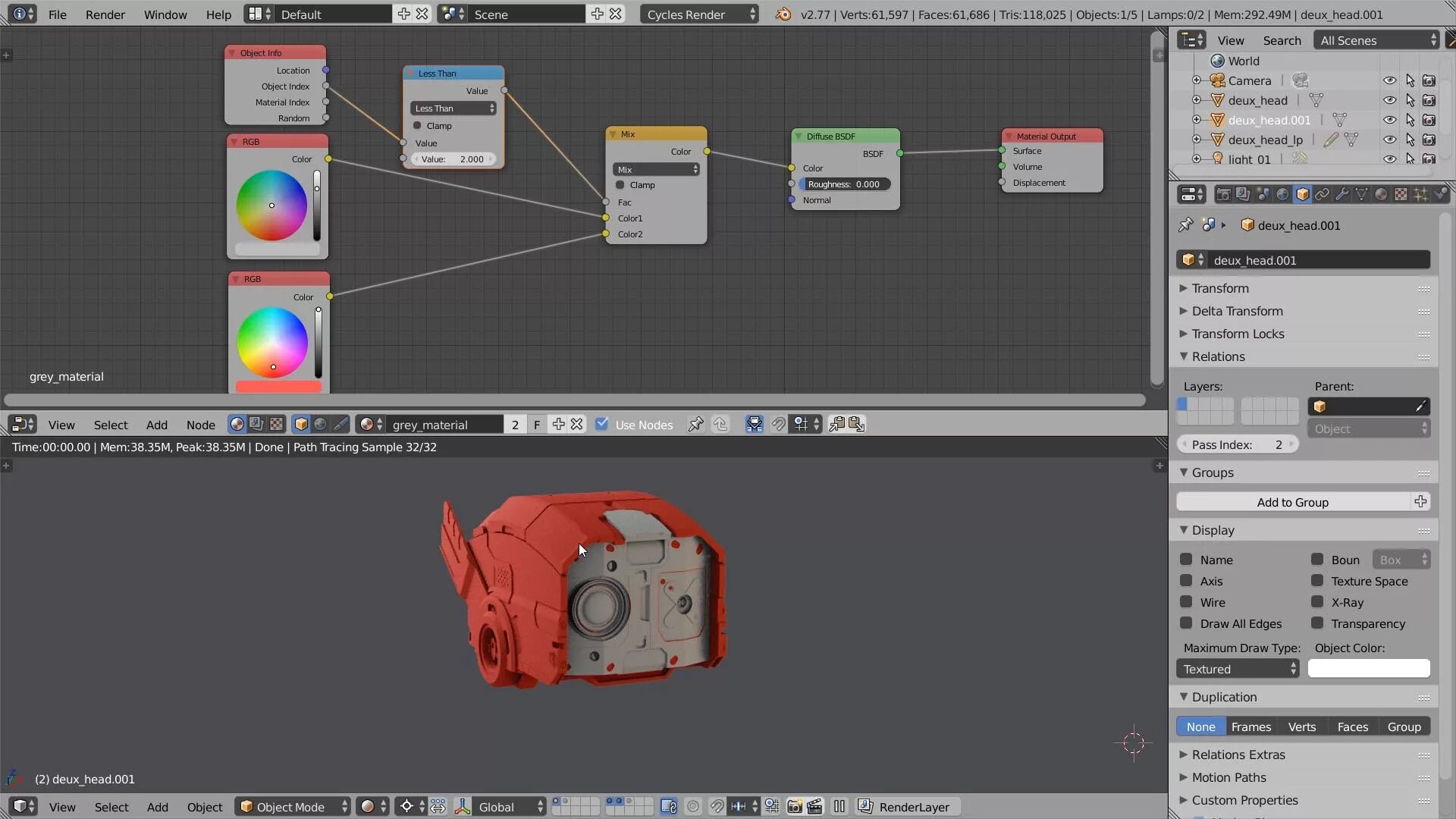Select Verts duplication option
Image resolution: width=1456 pixels, height=819 pixels.
[1301, 726]
